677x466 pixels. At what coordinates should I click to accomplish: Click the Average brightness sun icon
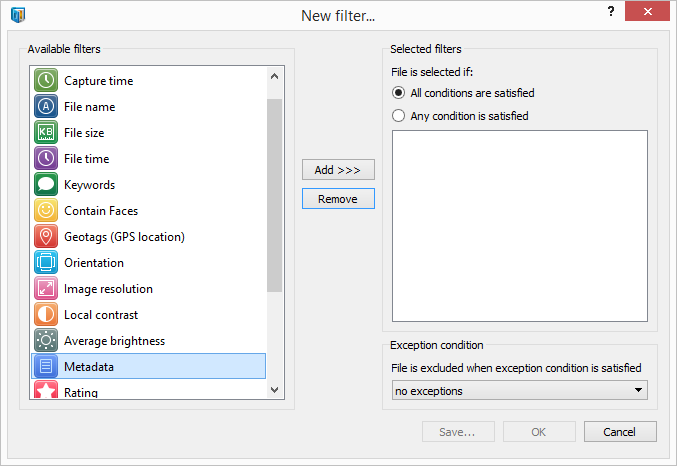46,340
